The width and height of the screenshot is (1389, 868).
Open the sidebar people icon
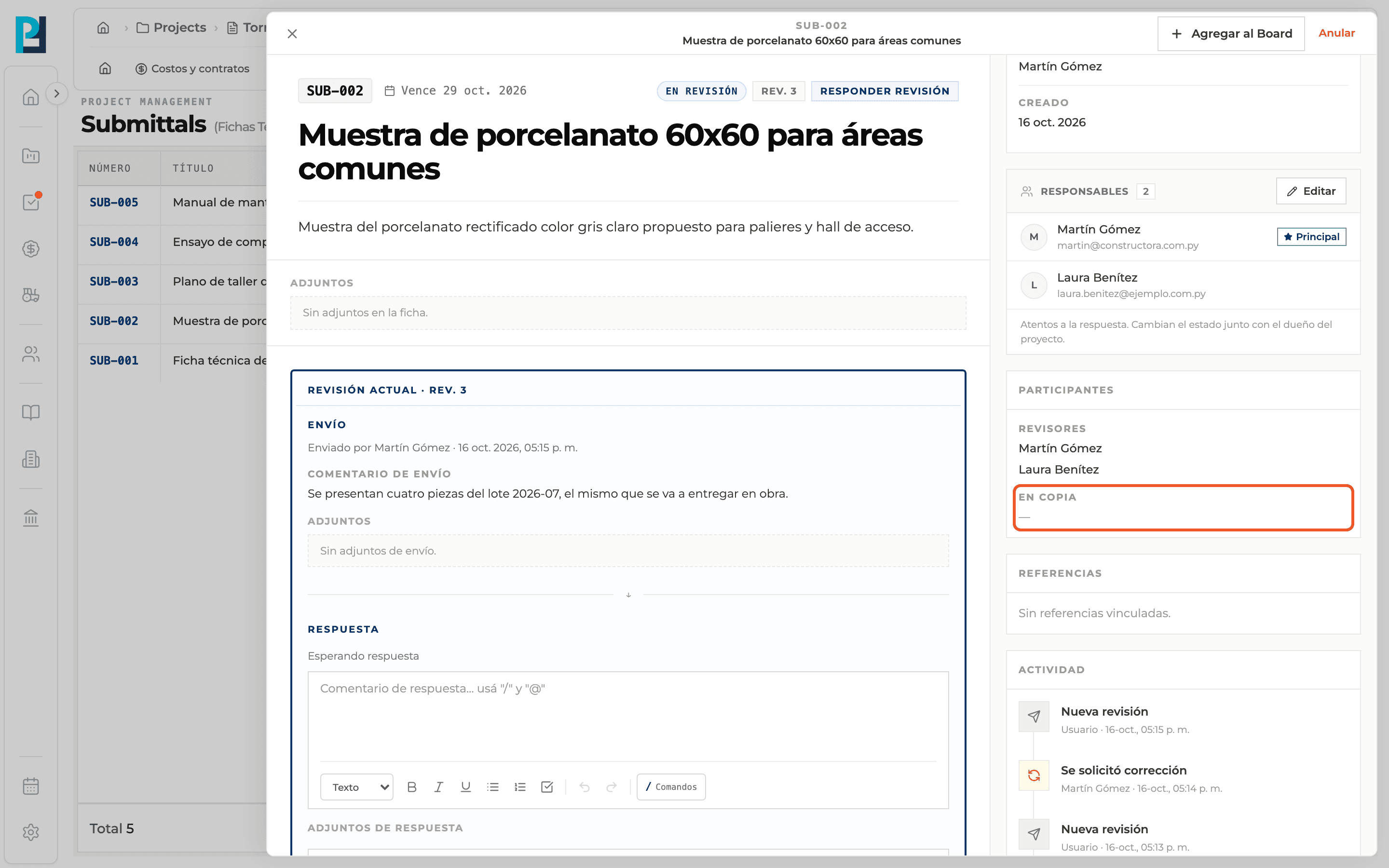pyautogui.click(x=31, y=354)
